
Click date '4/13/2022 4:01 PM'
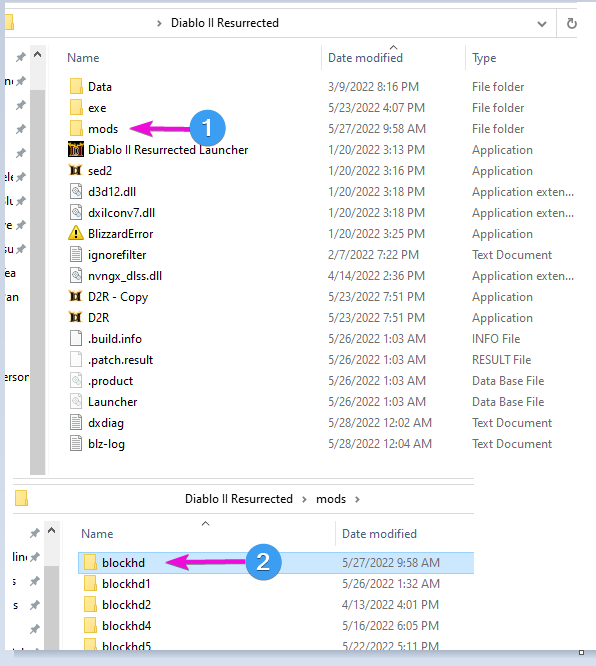(x=390, y=605)
